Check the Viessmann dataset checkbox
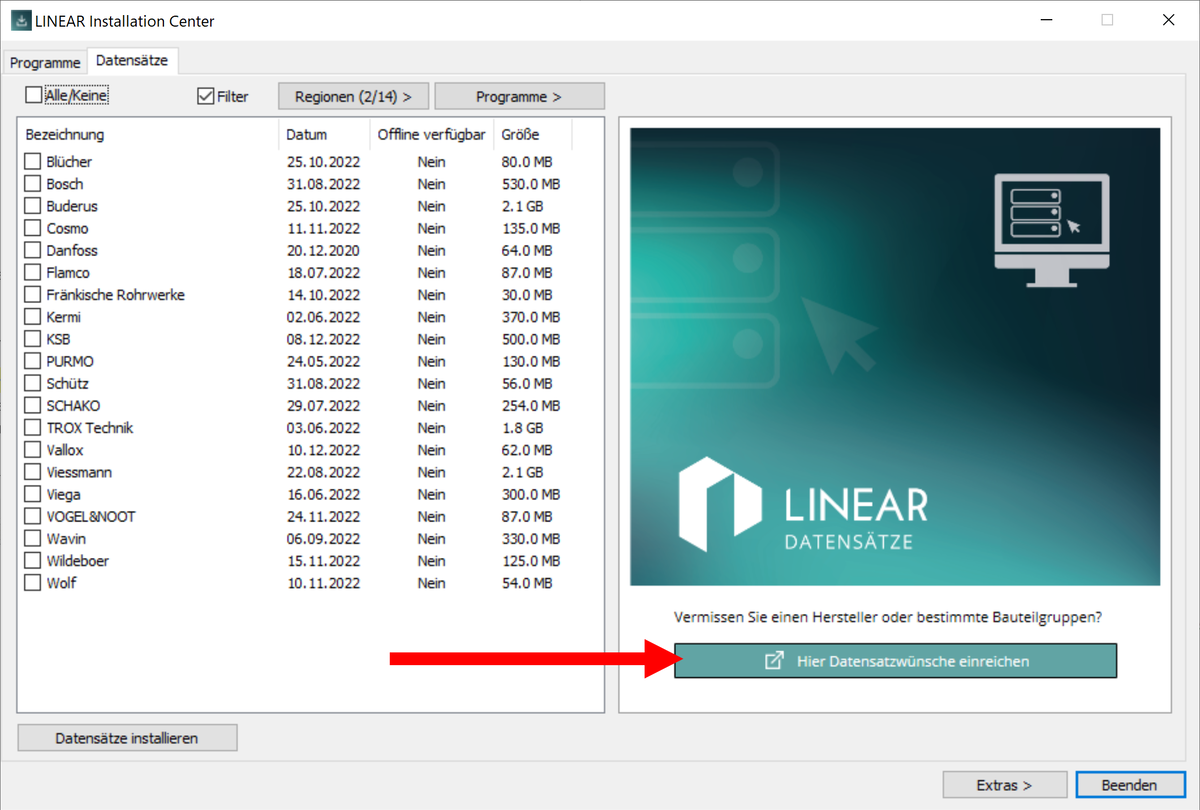Screen dimensions: 1200x810 [33, 472]
